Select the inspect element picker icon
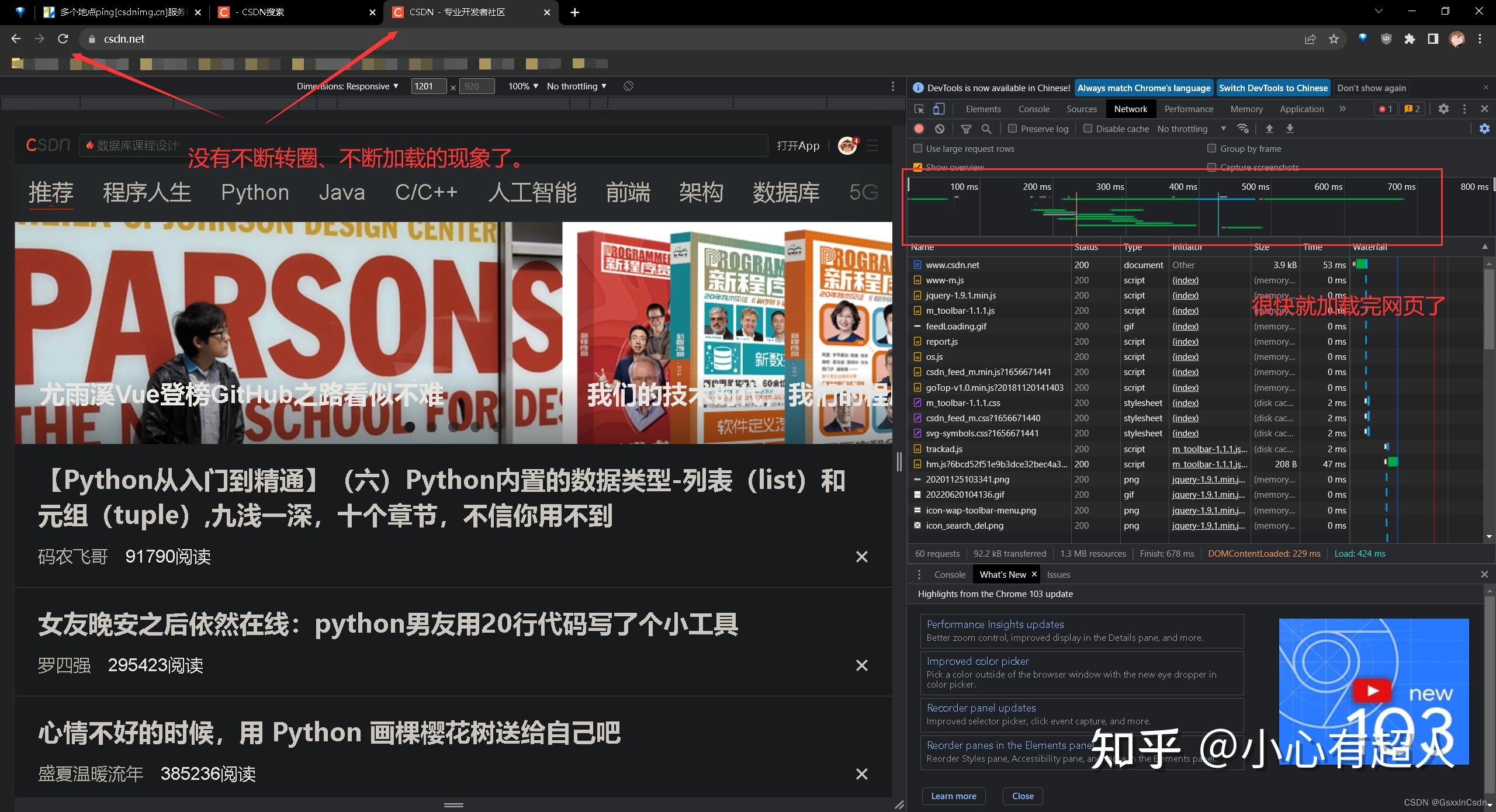1496x812 pixels. (919, 109)
